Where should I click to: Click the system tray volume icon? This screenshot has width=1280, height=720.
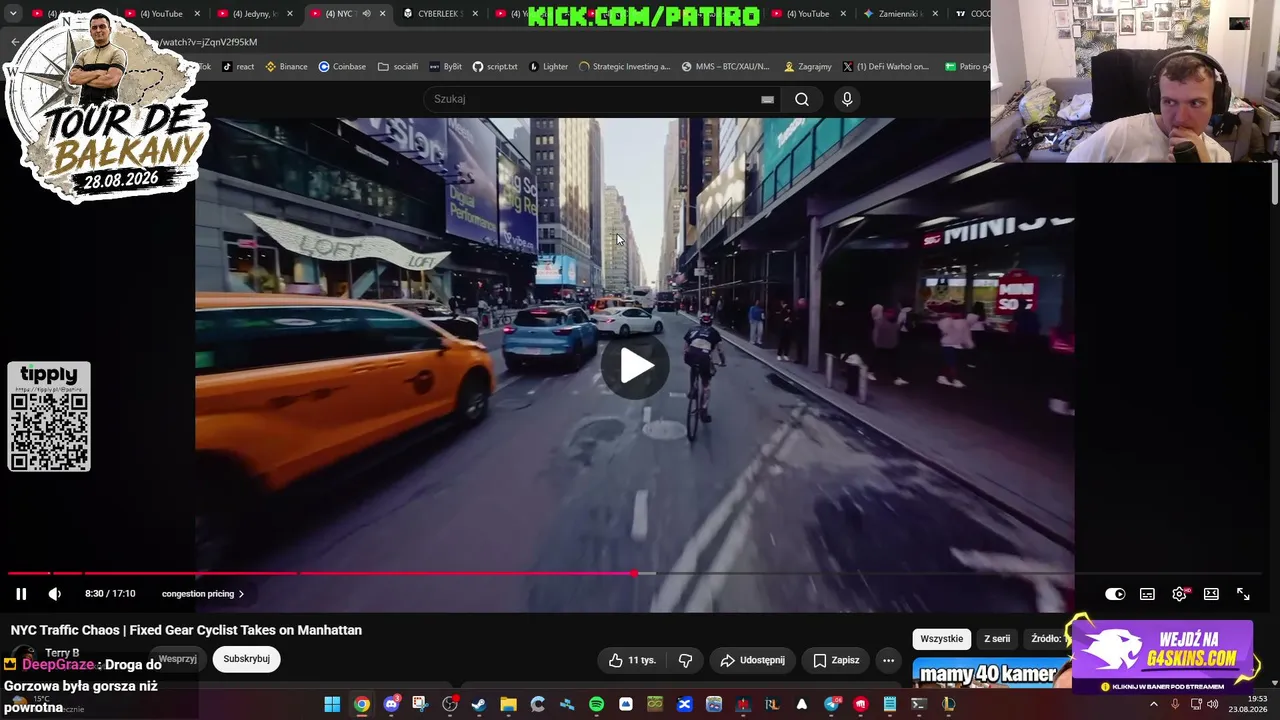1212,705
